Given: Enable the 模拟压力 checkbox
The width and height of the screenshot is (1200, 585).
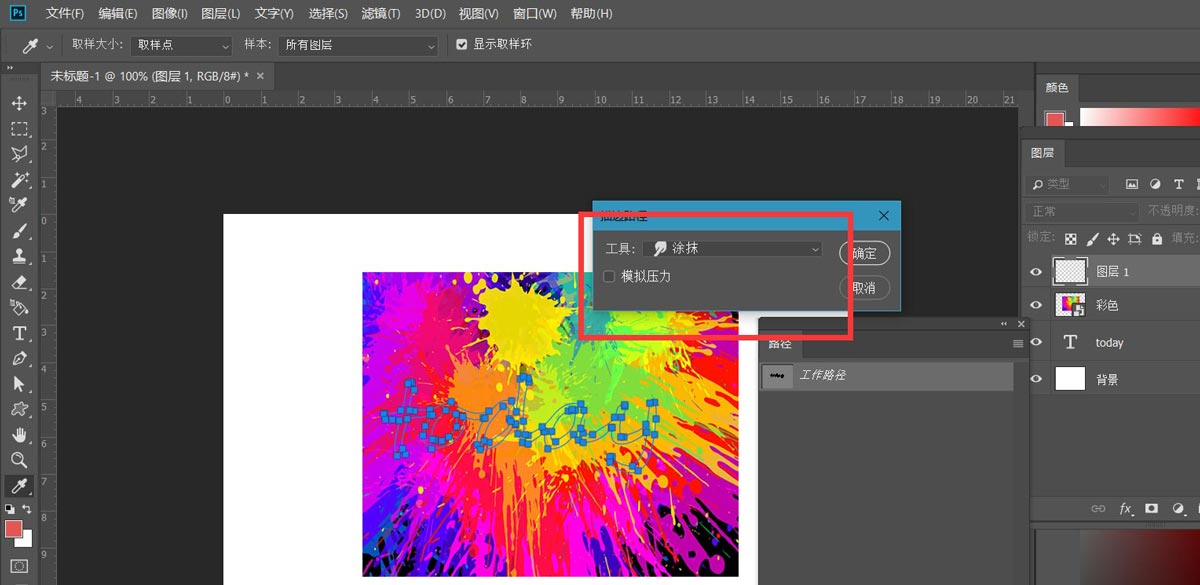Looking at the screenshot, I should [609, 276].
